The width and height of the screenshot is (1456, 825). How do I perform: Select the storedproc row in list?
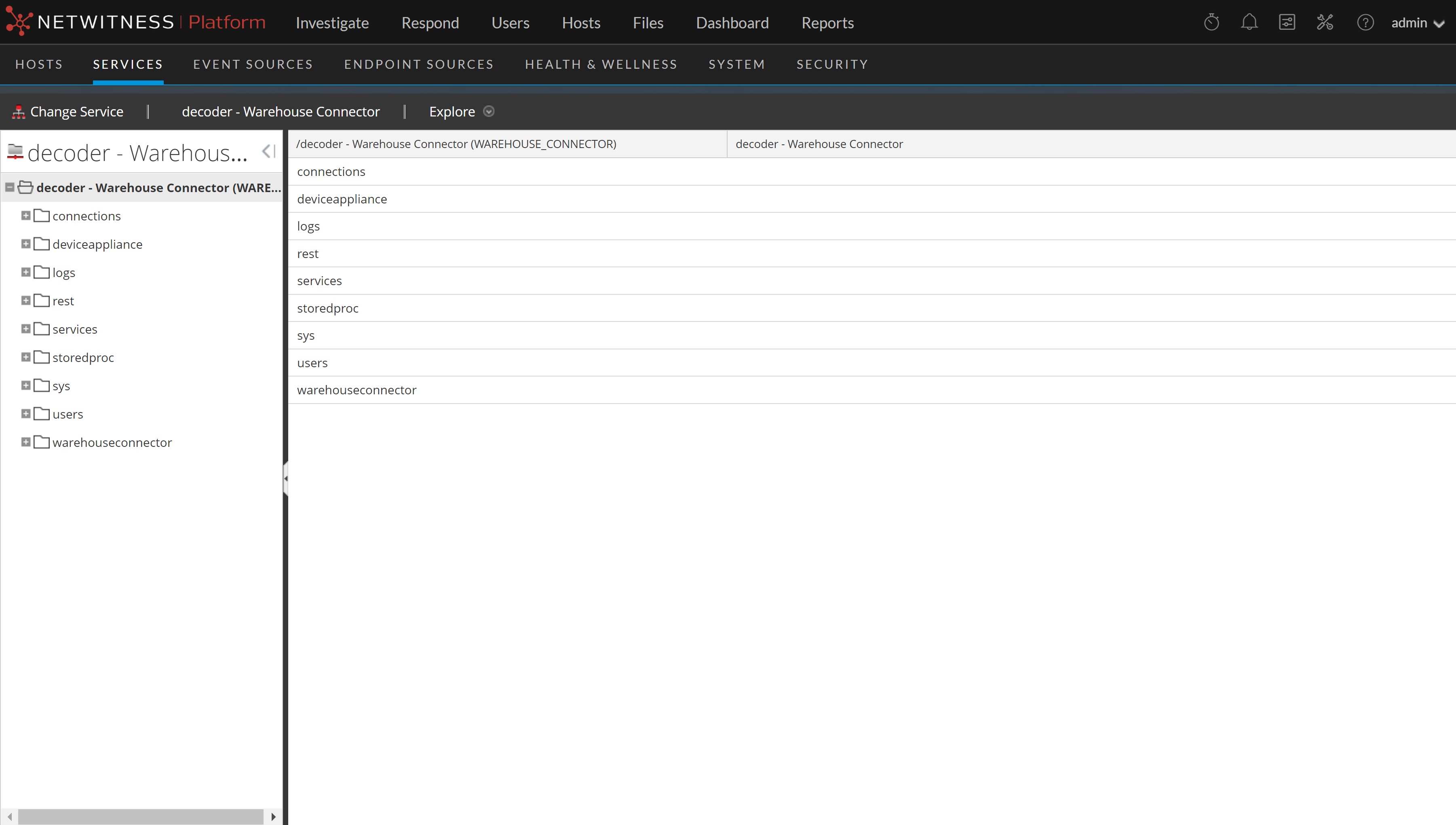point(327,308)
